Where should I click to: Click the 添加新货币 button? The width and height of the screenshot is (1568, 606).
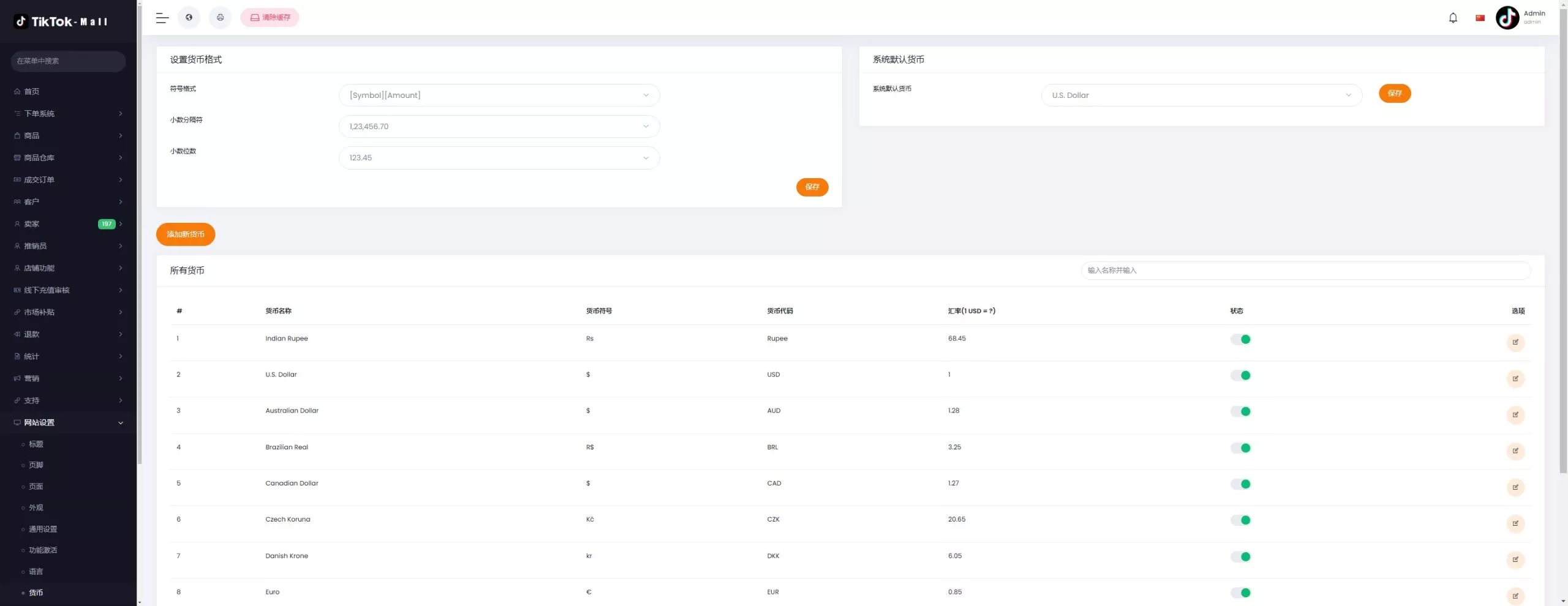tap(186, 234)
